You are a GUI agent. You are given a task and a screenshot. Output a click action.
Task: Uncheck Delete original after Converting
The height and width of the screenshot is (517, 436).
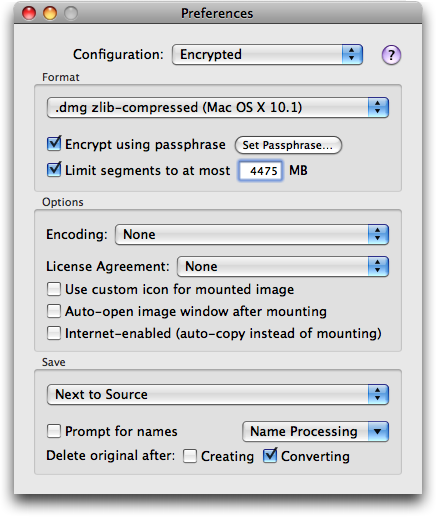[270, 455]
